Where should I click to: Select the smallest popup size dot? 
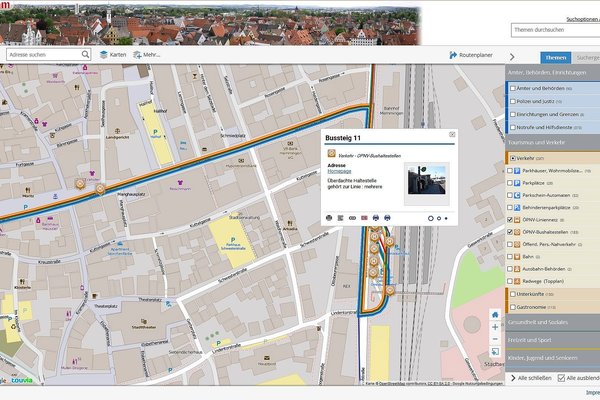446,218
